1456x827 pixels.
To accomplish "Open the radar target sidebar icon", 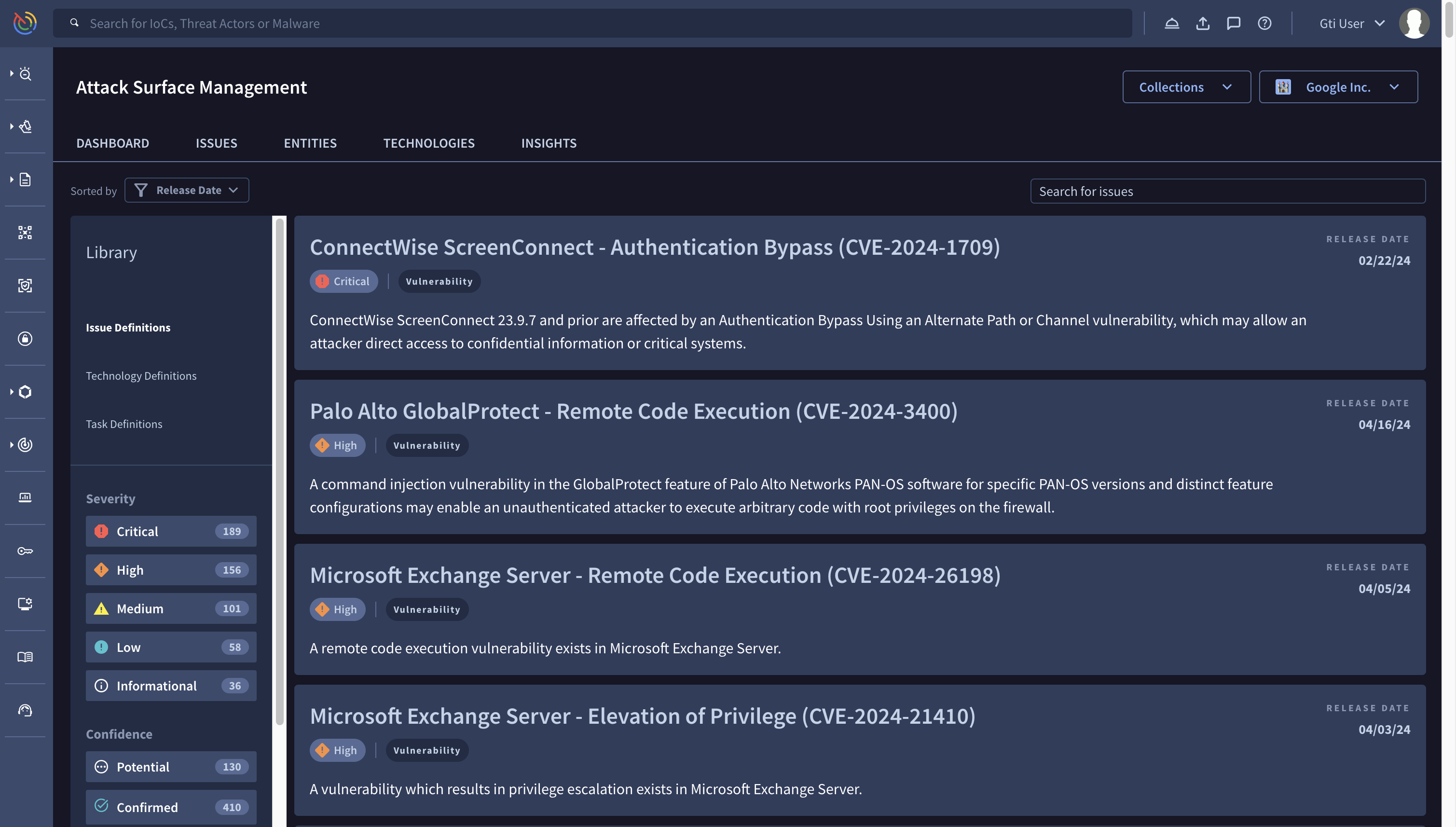I will click(26, 445).
